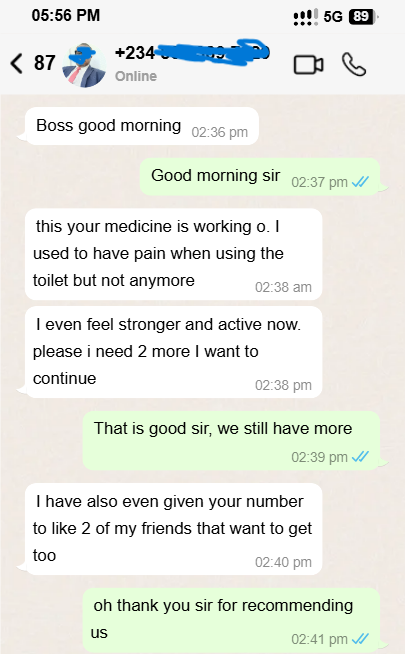Tap the 5G network indicator
Screen dimensions: 405x654
click(333, 17)
